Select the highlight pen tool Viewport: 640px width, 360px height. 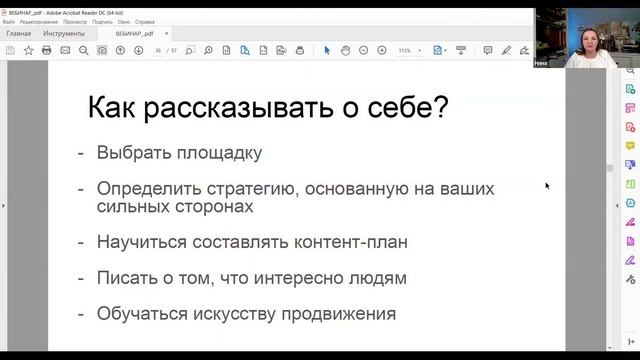tap(506, 50)
